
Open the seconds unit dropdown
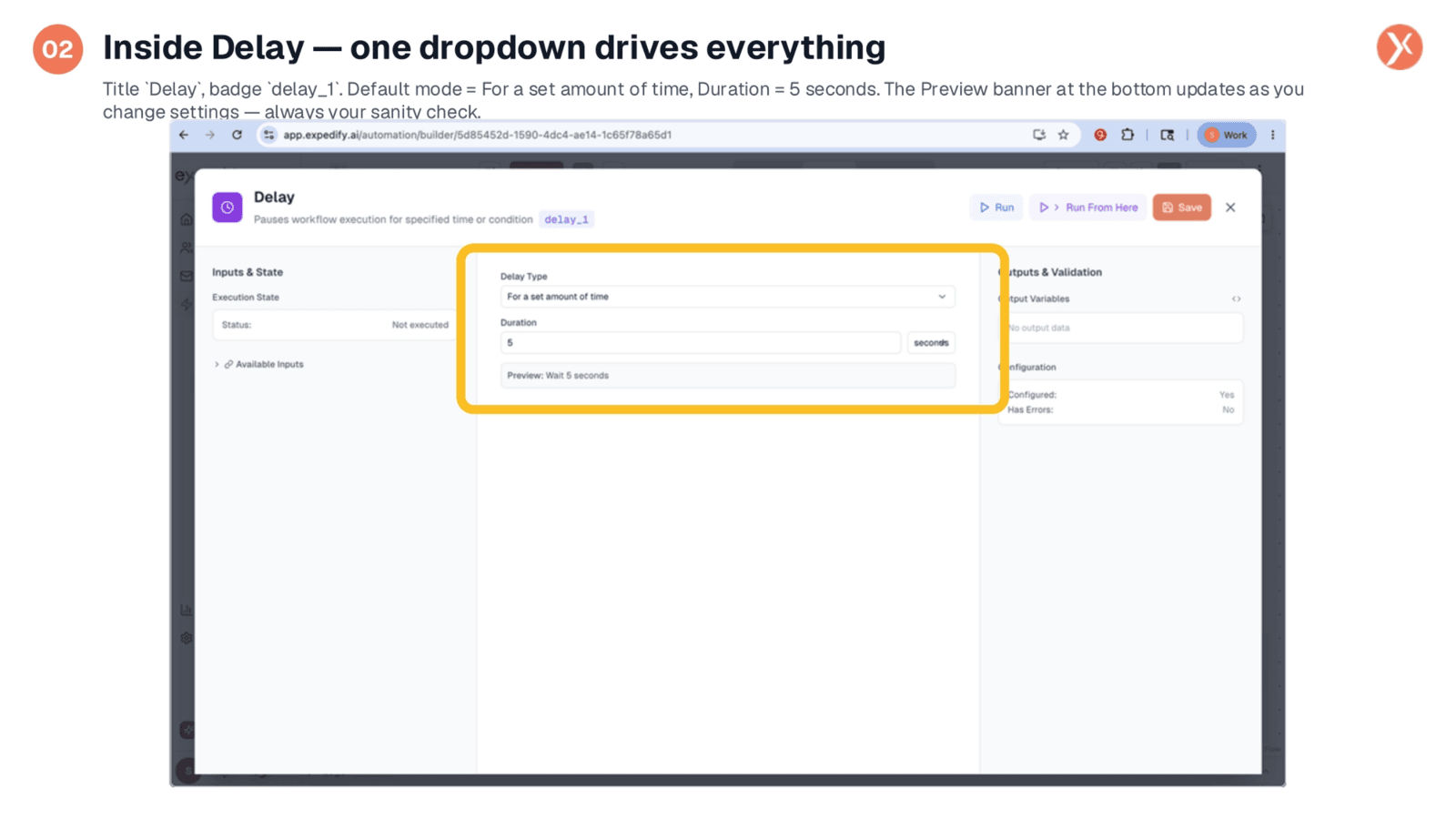[931, 343]
